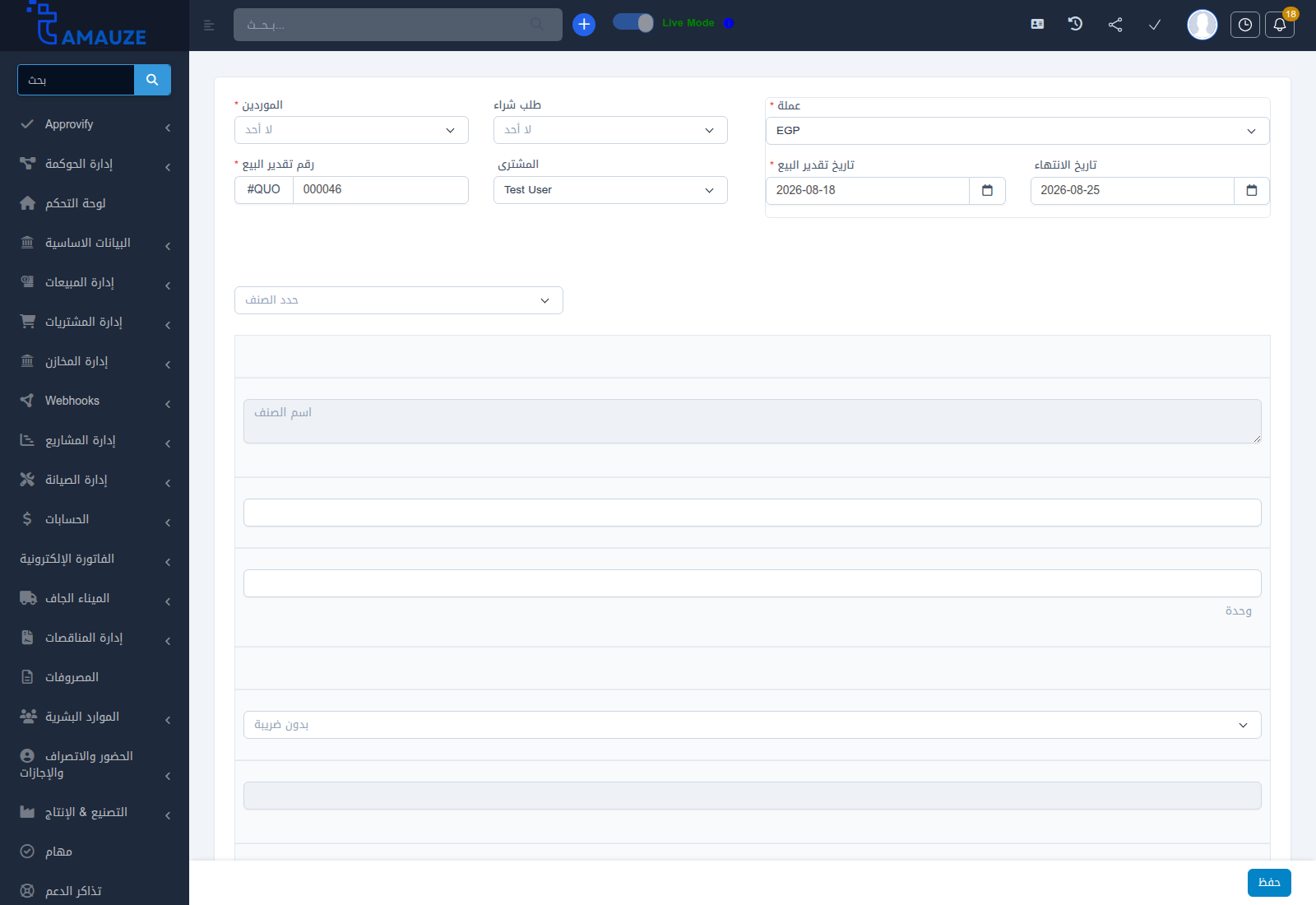Image resolution: width=1316 pixels, height=905 pixels.
Task: Click the checkmark icon in the top bar
Action: [1155, 25]
